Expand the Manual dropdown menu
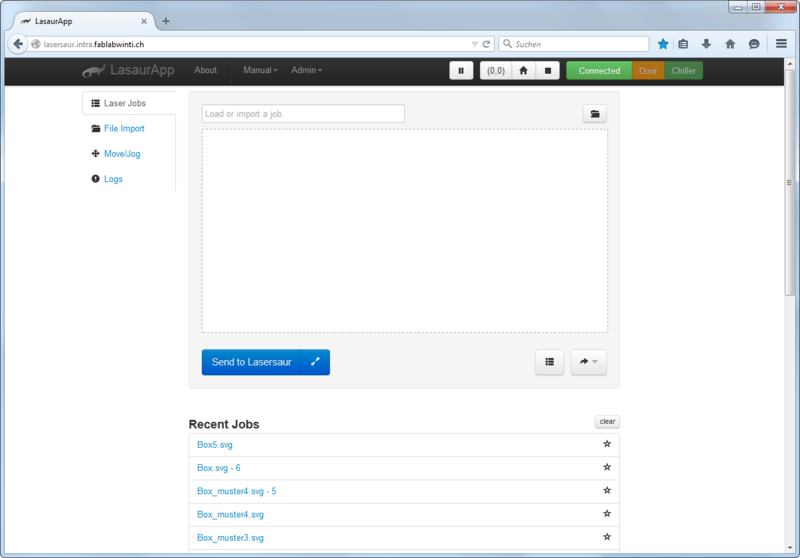The height and width of the screenshot is (558, 800). [260, 70]
